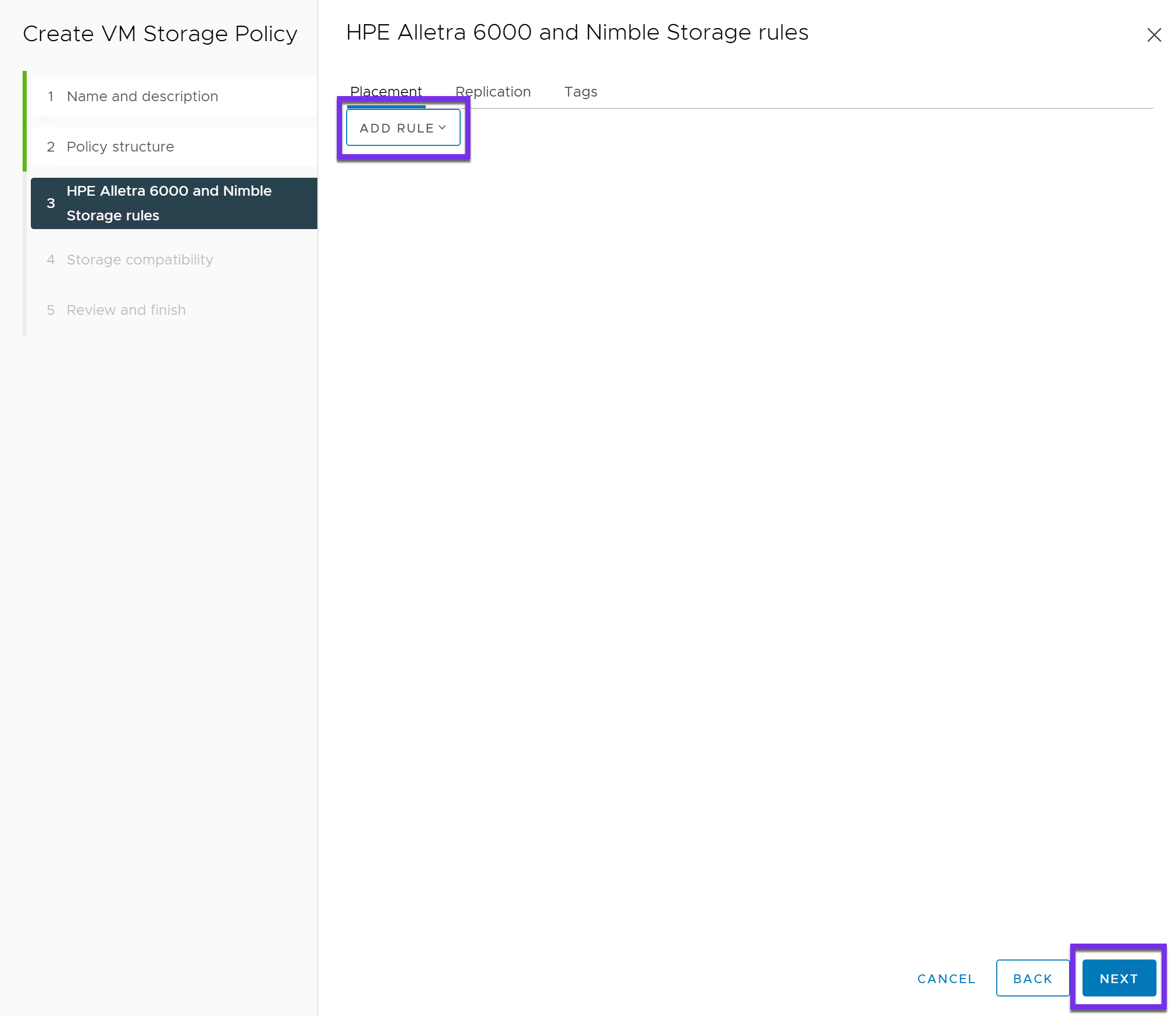Switch to the Placement tab
1176x1016 pixels.
pyautogui.click(x=386, y=92)
